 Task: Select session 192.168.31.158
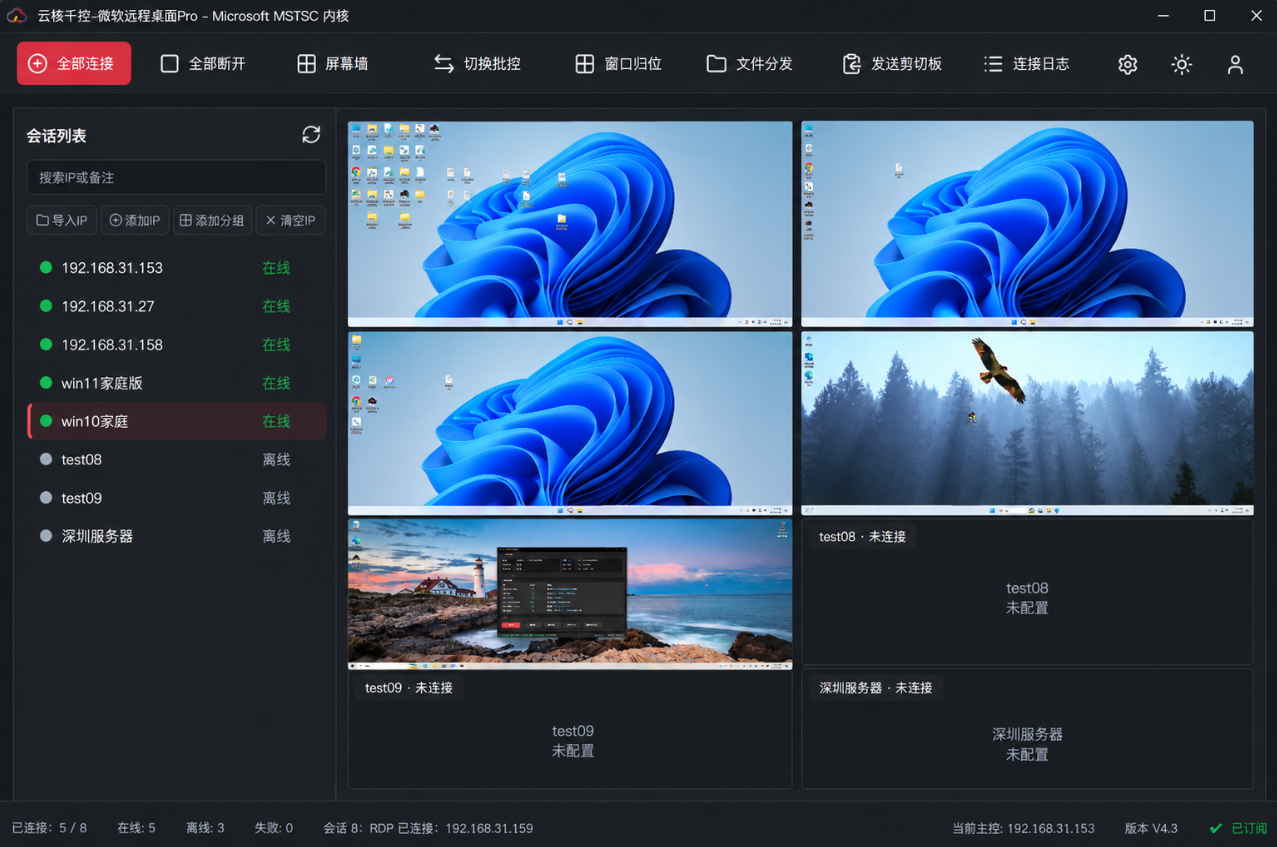coord(176,345)
